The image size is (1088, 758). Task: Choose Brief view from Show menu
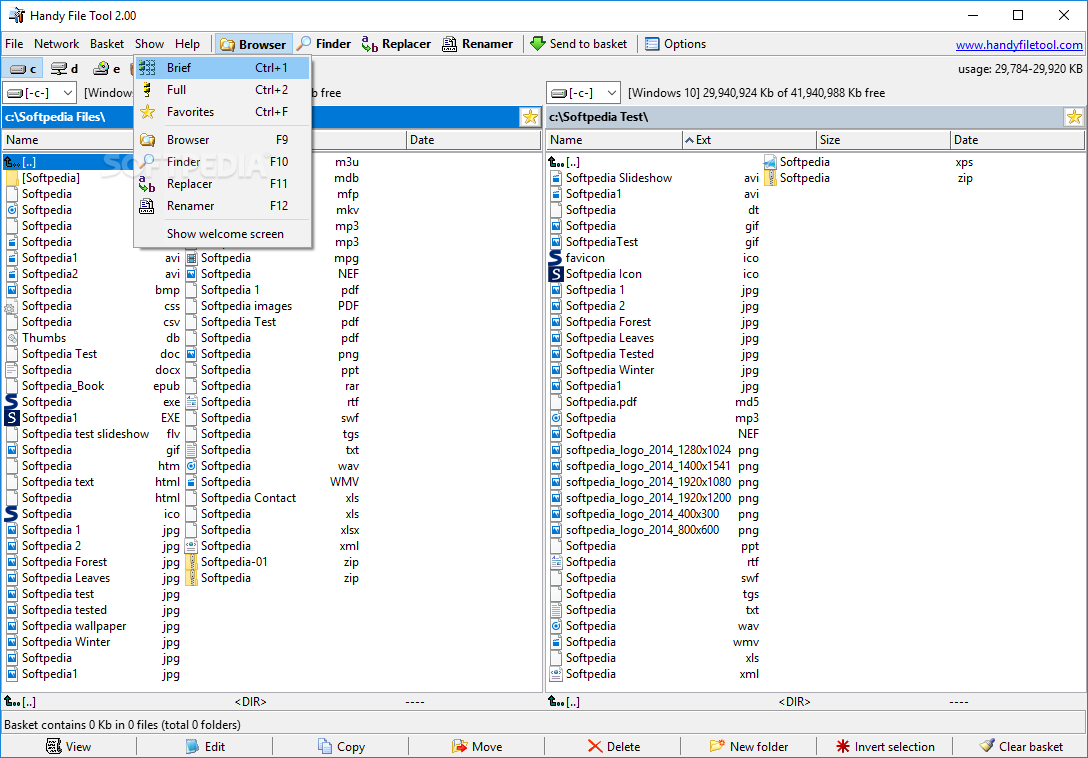222,68
